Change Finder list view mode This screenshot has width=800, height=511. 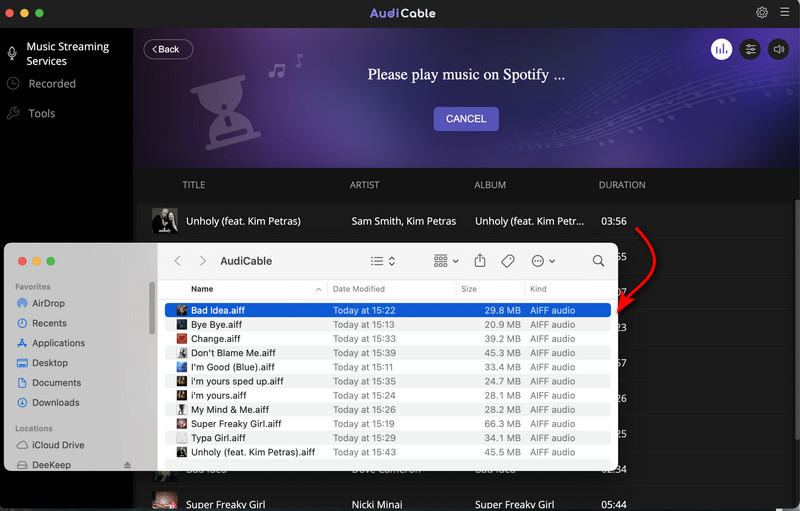point(383,261)
